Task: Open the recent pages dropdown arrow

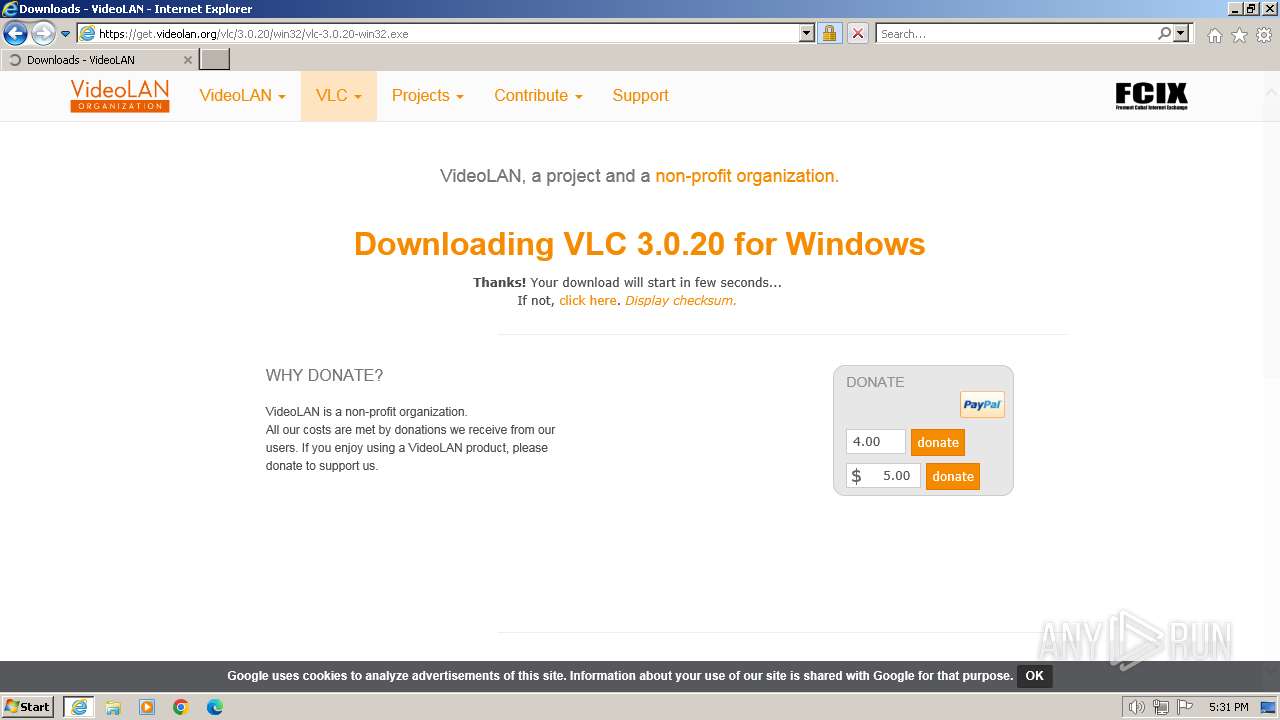Action: (66, 34)
